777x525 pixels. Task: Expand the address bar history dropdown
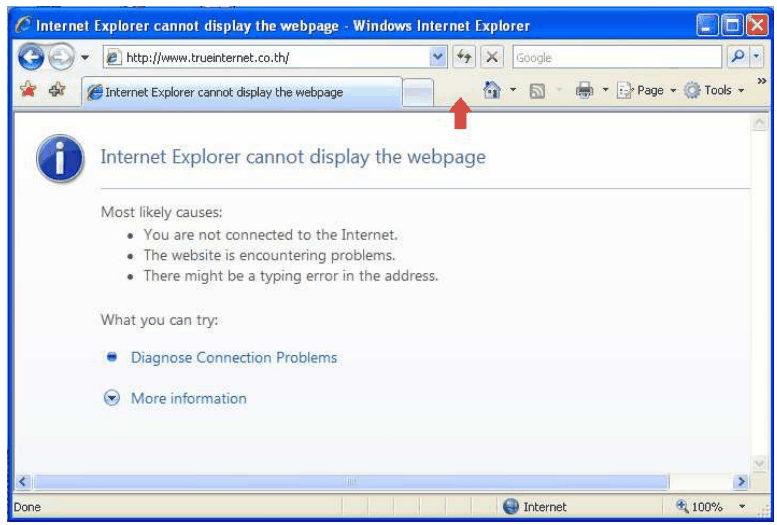point(438,58)
